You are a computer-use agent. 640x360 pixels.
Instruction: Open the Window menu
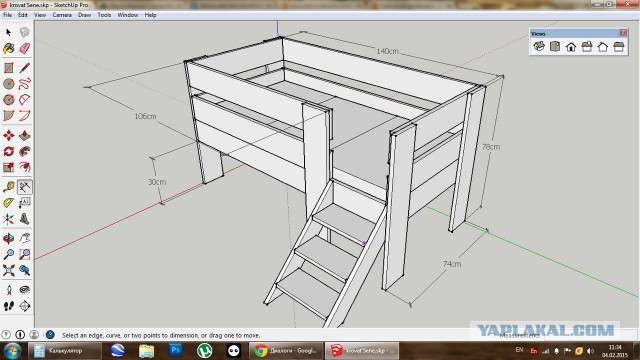[x=128, y=15]
